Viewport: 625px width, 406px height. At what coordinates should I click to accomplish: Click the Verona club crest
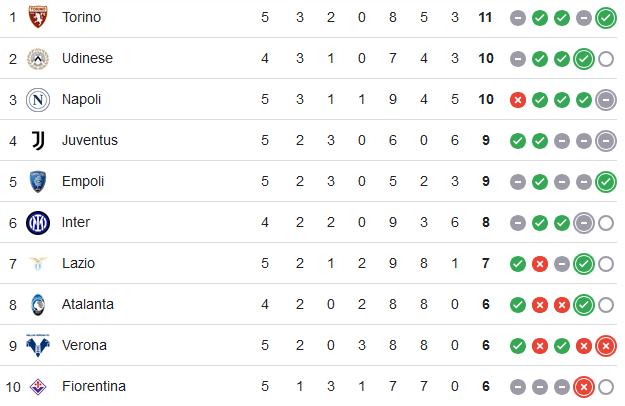click(38, 345)
